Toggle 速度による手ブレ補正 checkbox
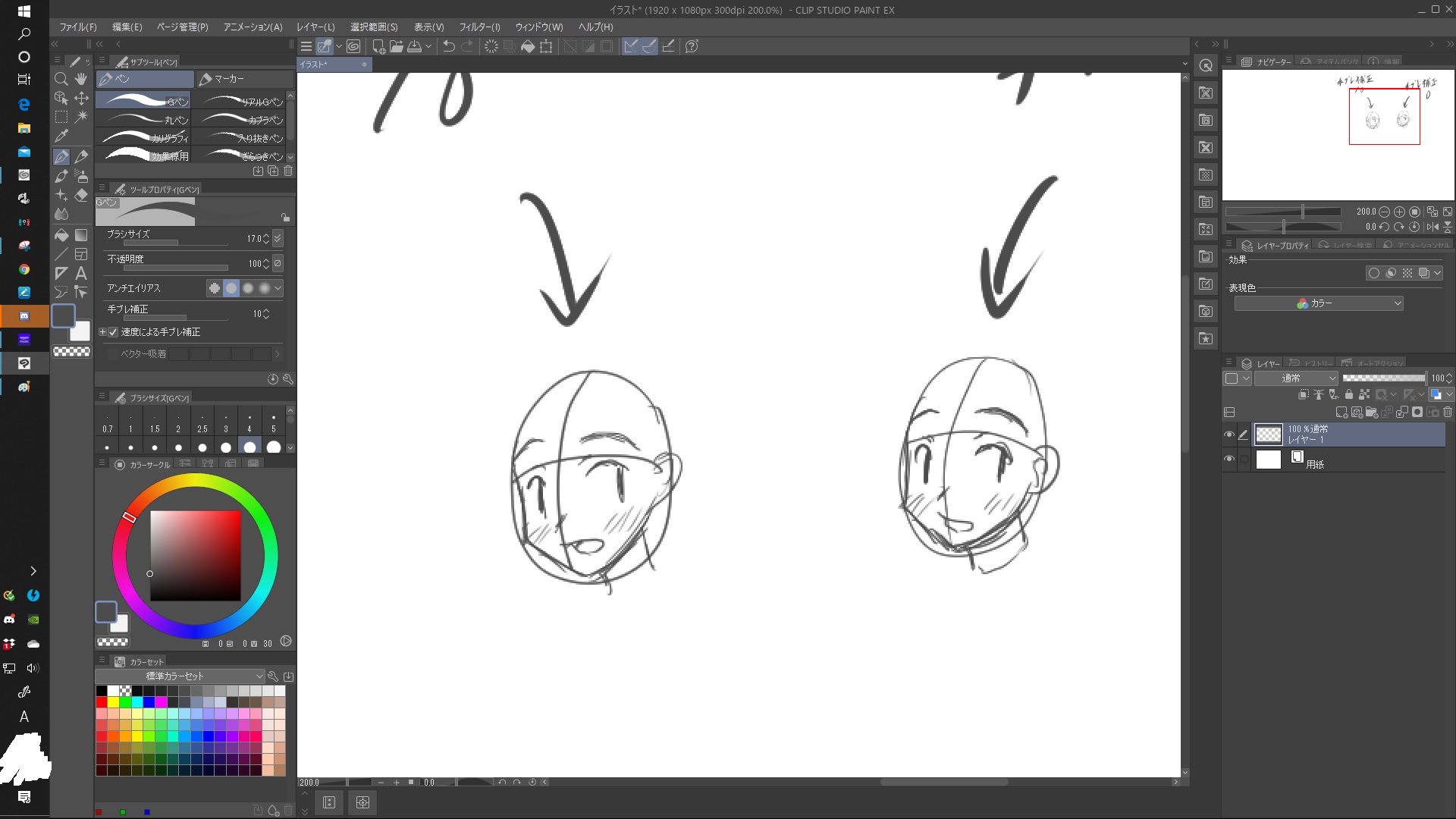The image size is (1456, 819). coord(113,332)
